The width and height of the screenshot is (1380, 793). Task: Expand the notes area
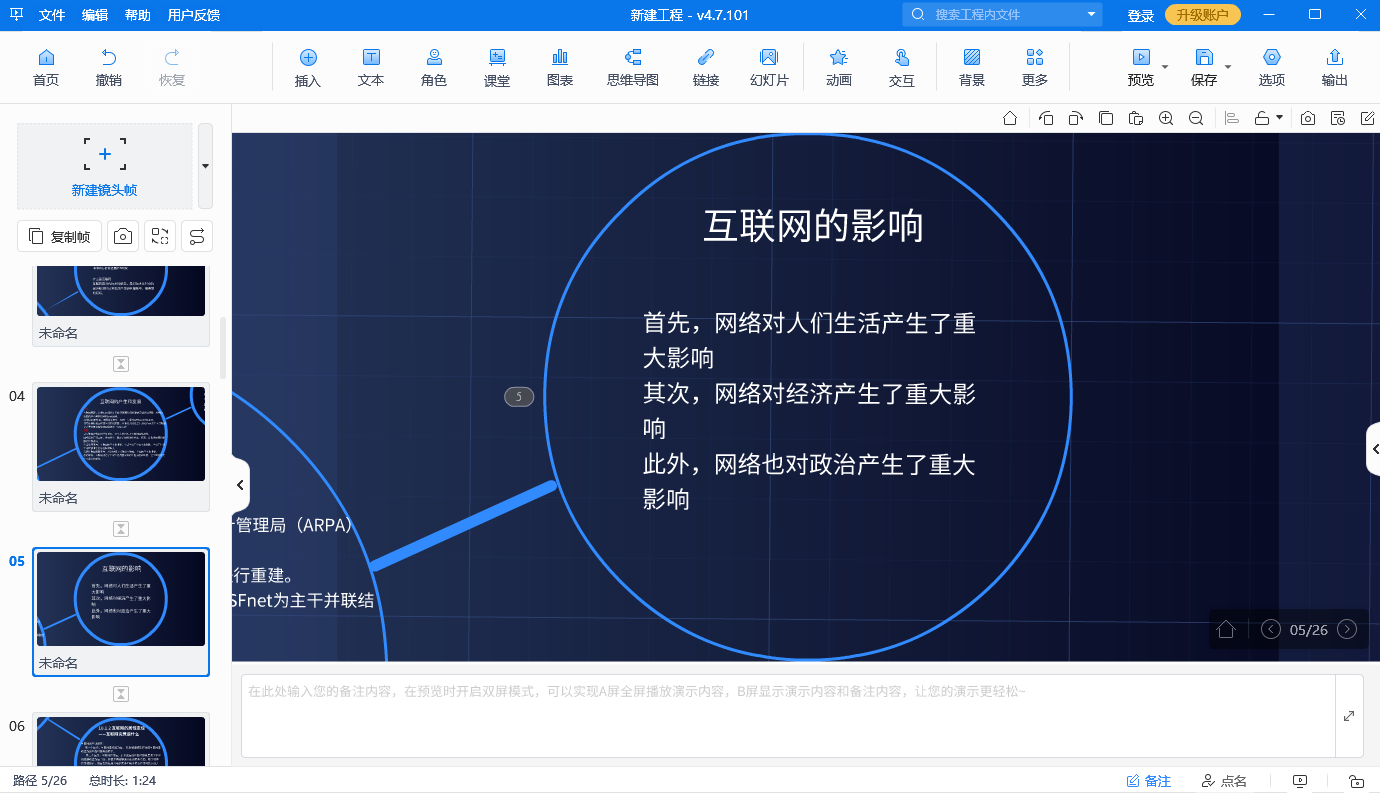(x=1349, y=716)
